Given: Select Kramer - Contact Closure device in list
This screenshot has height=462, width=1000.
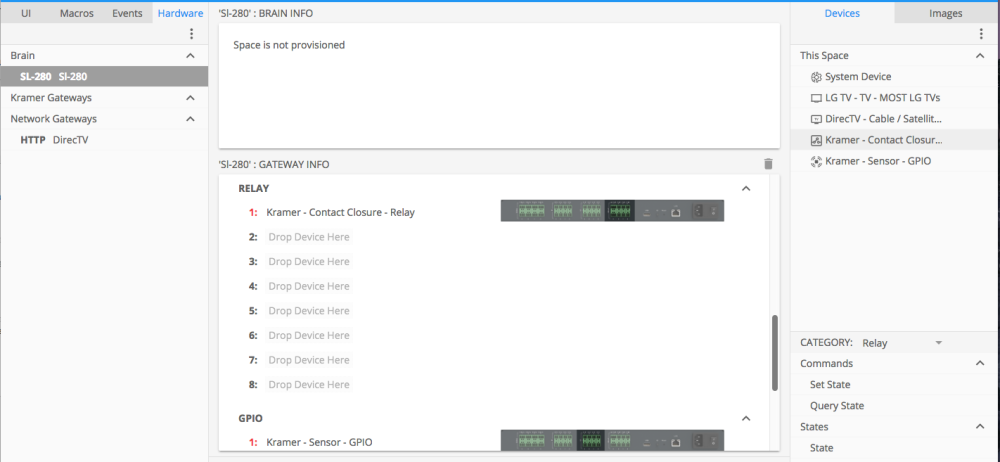Looking at the screenshot, I should [x=895, y=140].
